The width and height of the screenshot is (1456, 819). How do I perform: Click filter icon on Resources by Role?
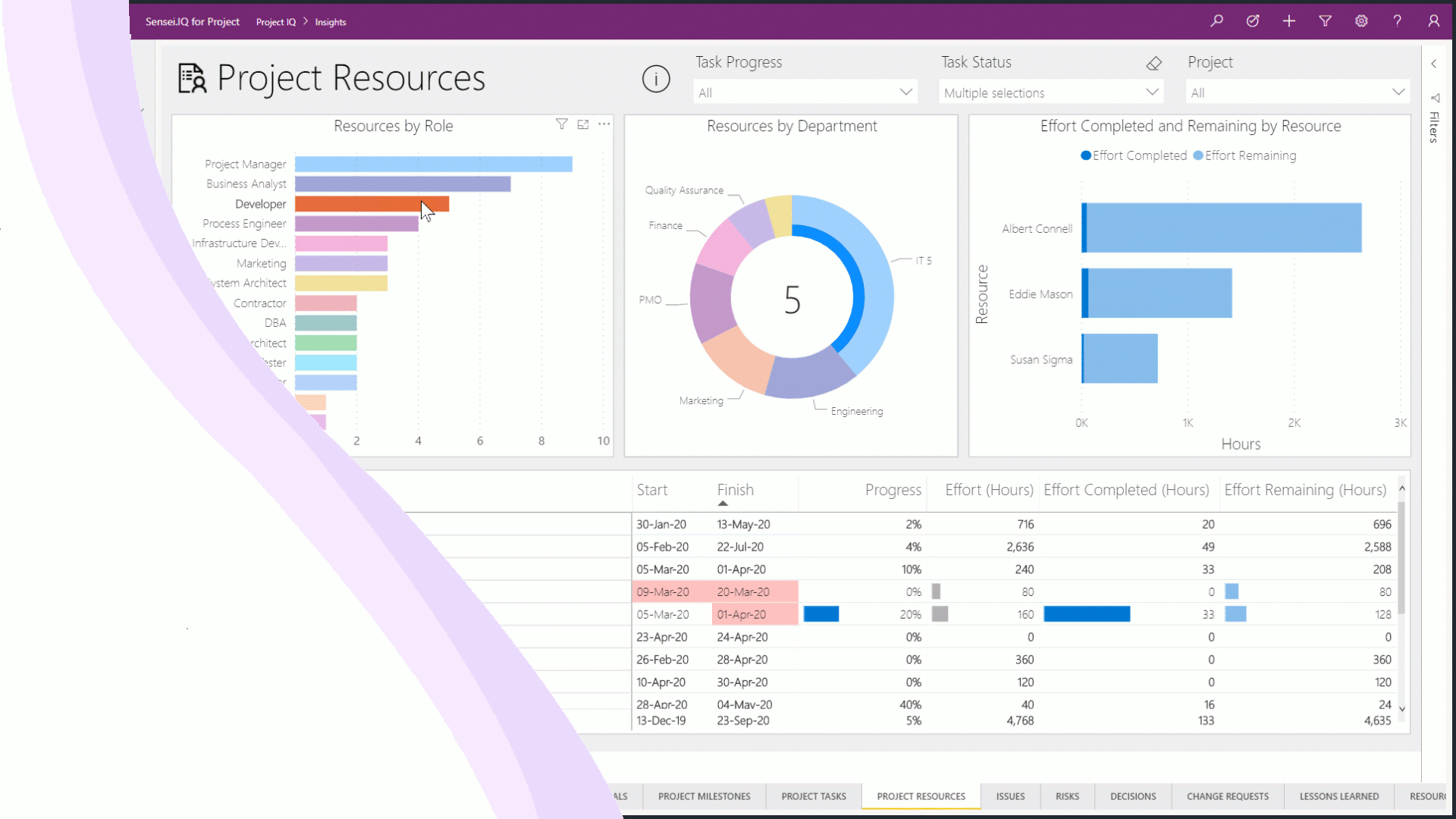[x=561, y=124]
